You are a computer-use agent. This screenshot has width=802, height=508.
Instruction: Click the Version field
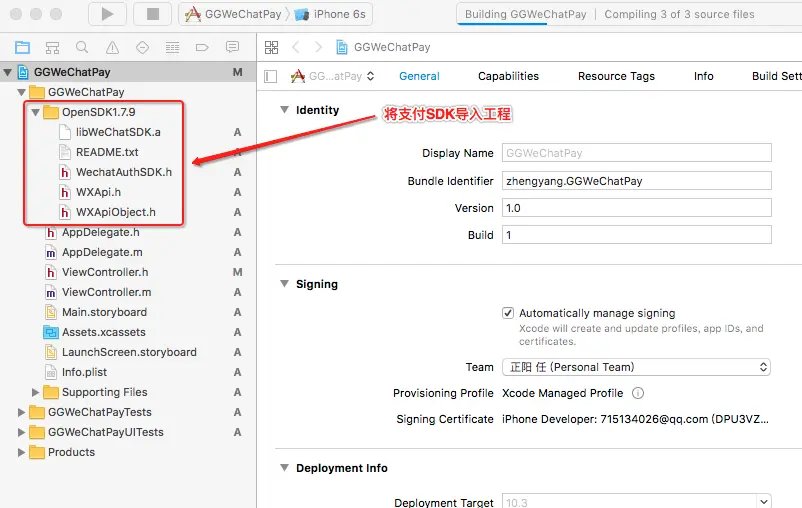[x=636, y=208]
